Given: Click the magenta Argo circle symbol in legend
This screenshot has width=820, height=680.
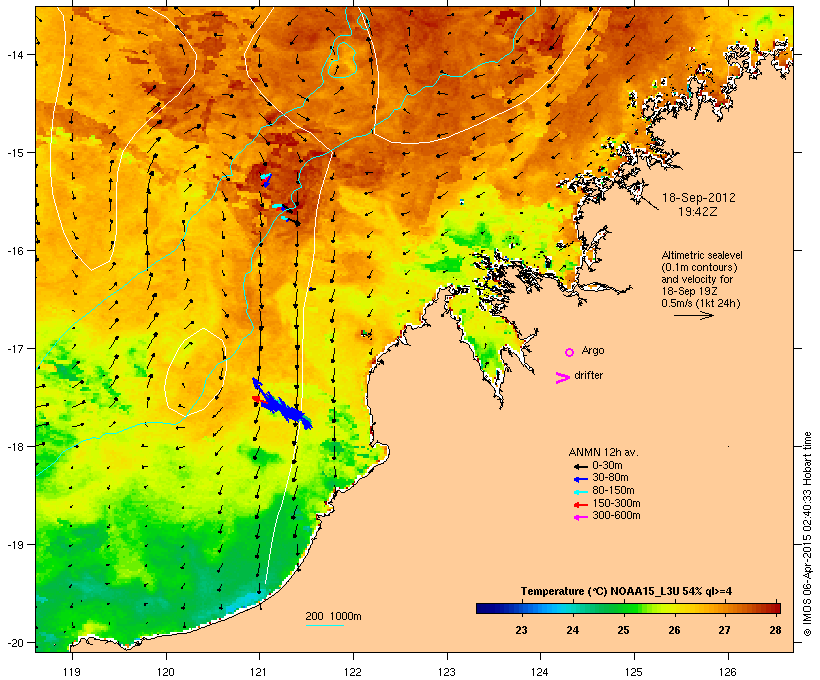Looking at the screenshot, I should 570,353.
